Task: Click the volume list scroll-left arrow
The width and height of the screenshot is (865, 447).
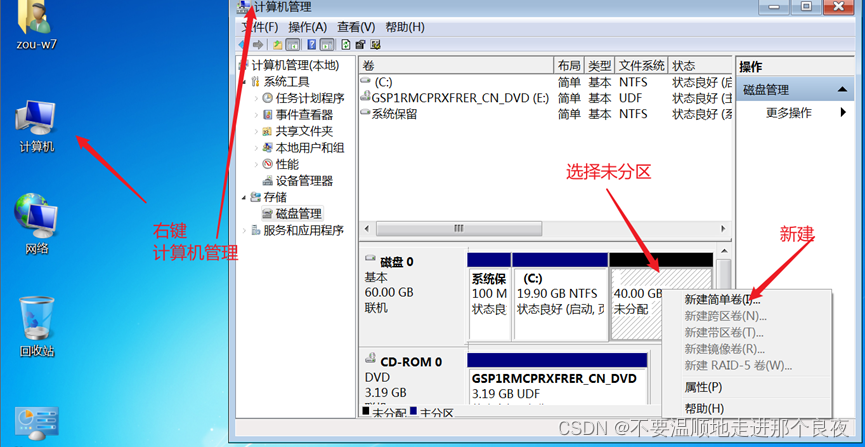Action: coord(366,228)
